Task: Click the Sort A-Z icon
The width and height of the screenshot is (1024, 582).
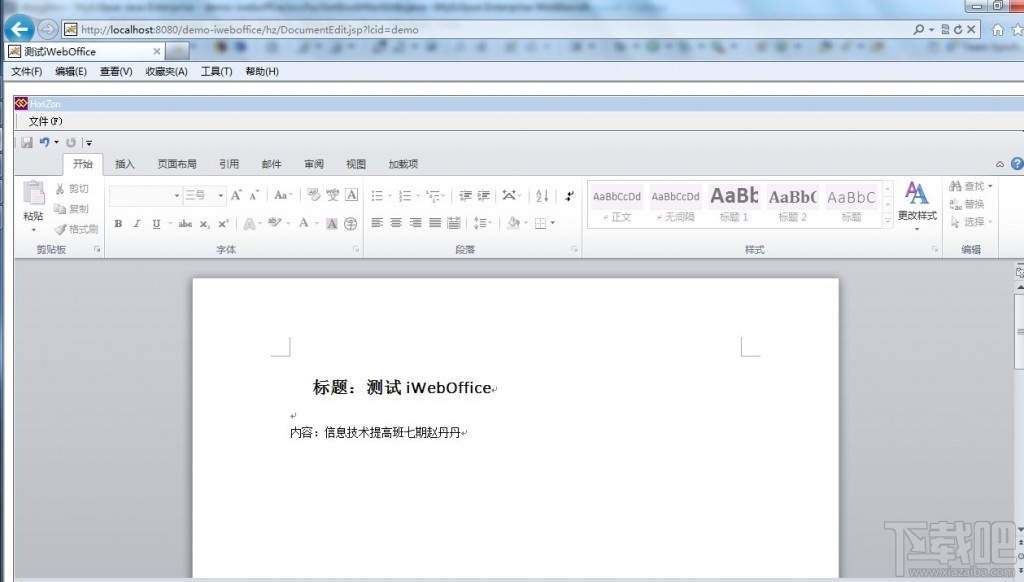Action: [542, 195]
